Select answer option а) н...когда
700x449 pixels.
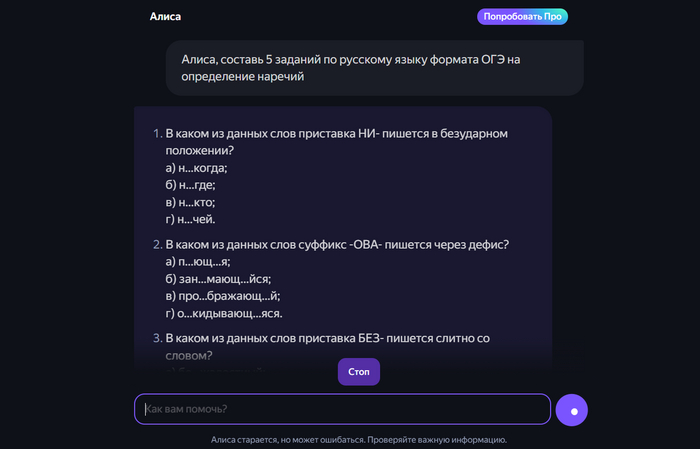coord(197,168)
